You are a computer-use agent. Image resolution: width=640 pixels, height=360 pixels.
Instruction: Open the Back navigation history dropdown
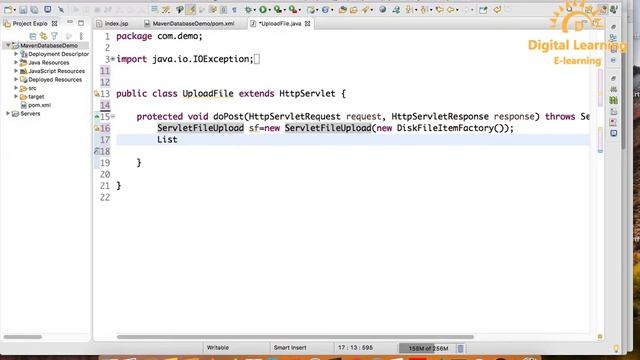pyautogui.click(x=457, y=10)
